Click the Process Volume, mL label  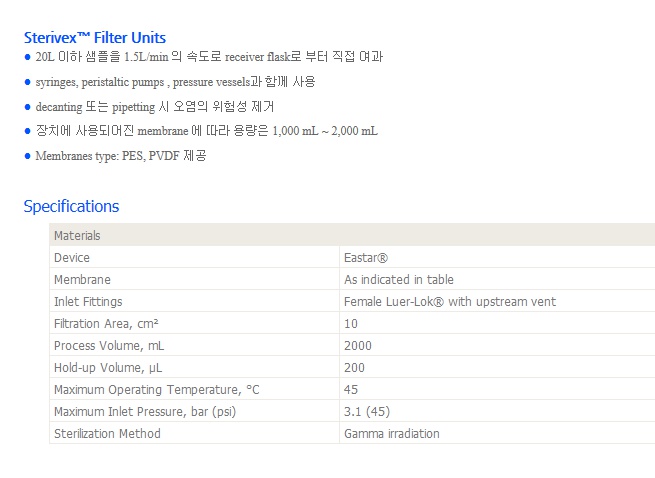pyautogui.click(x=108, y=346)
